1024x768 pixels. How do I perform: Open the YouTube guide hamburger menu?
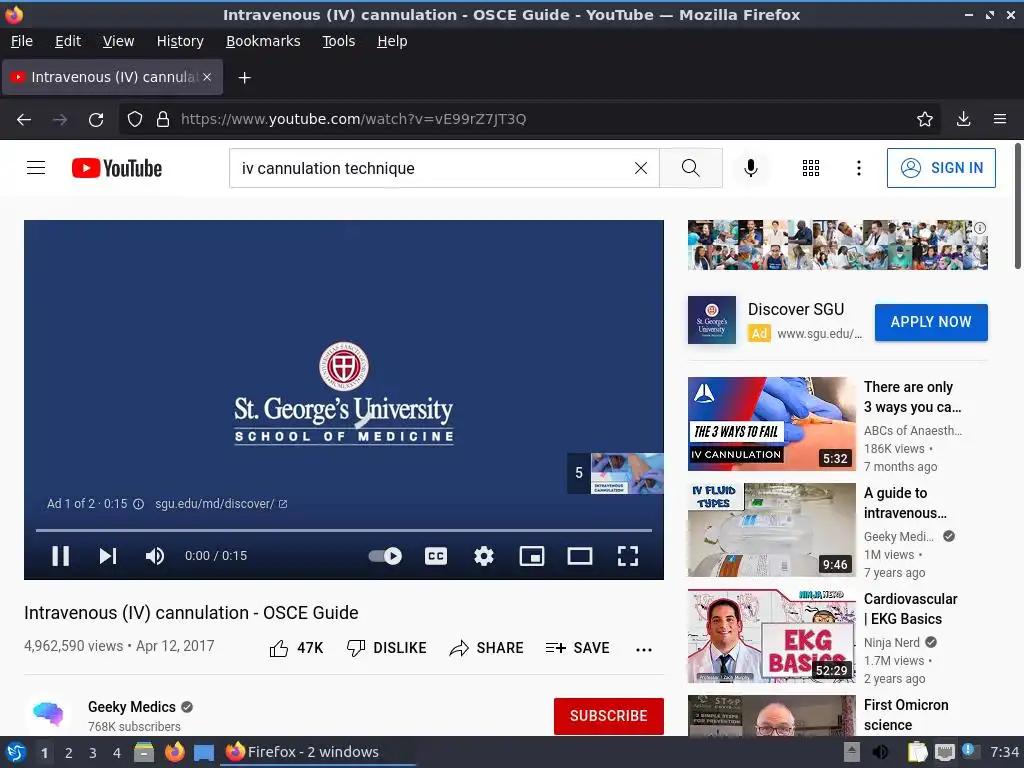[x=36, y=168]
